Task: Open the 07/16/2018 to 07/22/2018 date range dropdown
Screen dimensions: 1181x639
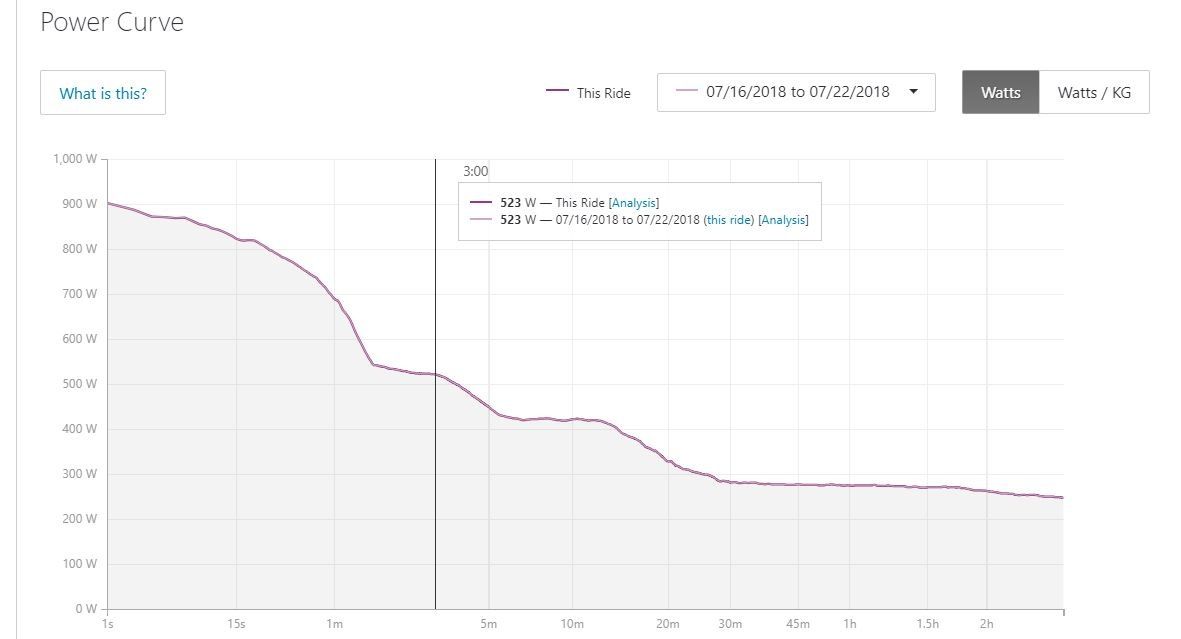Action: [796, 92]
